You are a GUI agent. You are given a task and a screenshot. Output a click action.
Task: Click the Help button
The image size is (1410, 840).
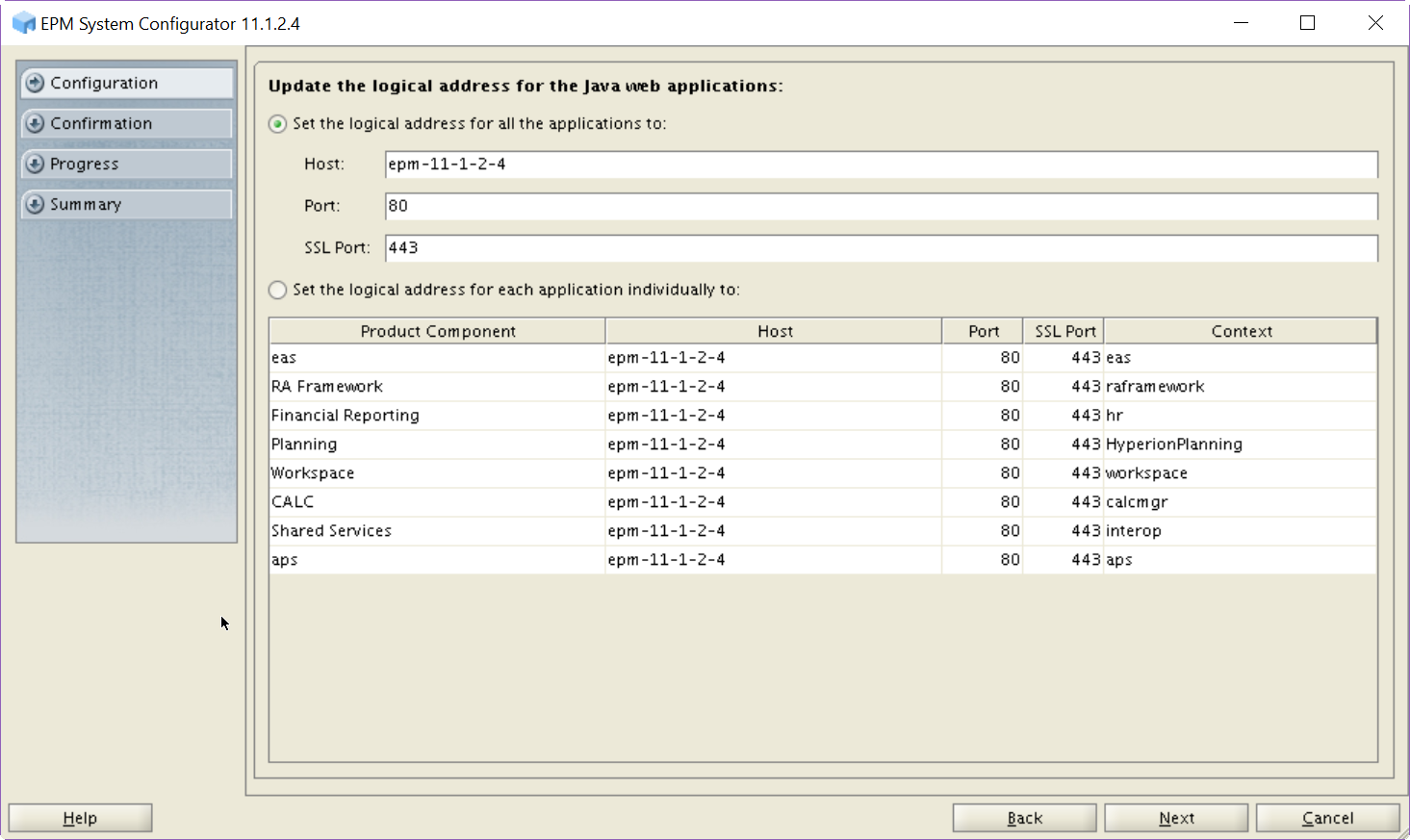[x=80, y=818]
